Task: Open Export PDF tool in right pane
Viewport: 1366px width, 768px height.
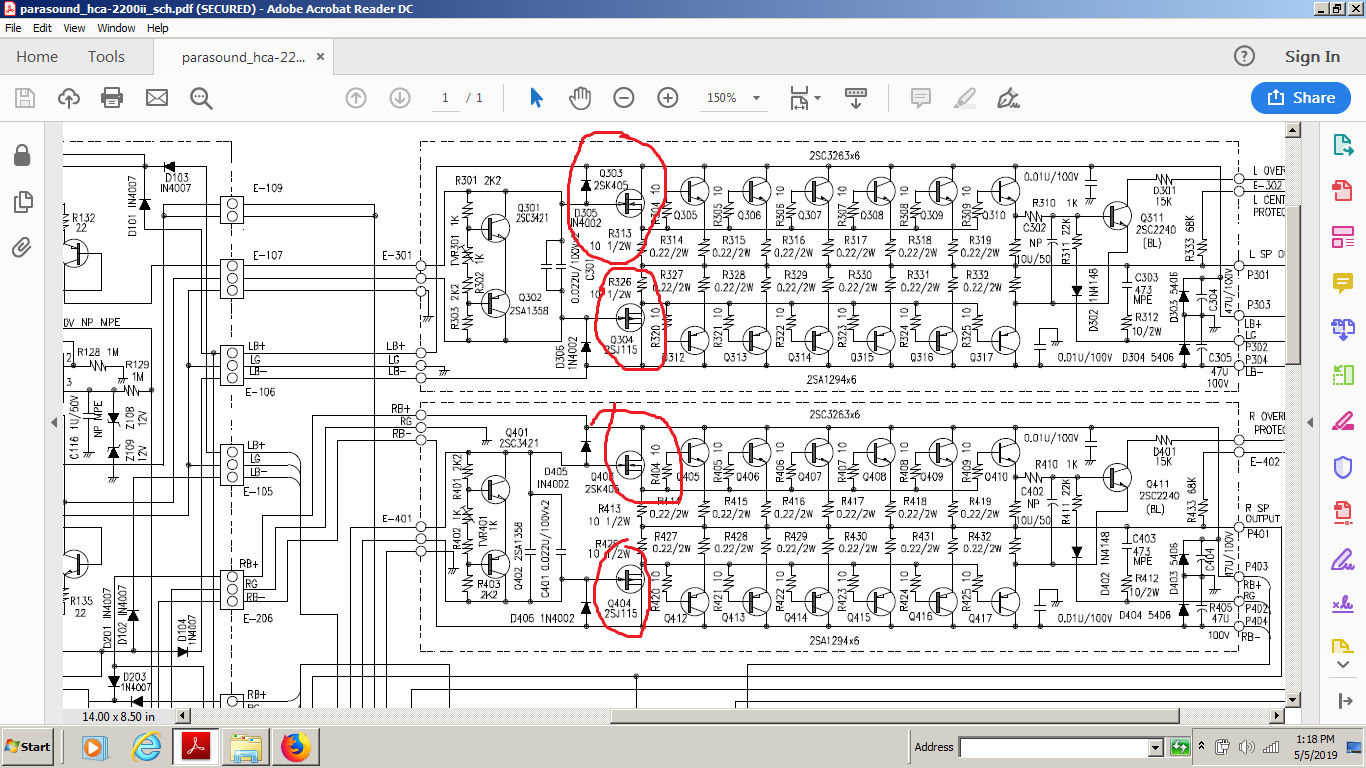Action: click(1343, 145)
